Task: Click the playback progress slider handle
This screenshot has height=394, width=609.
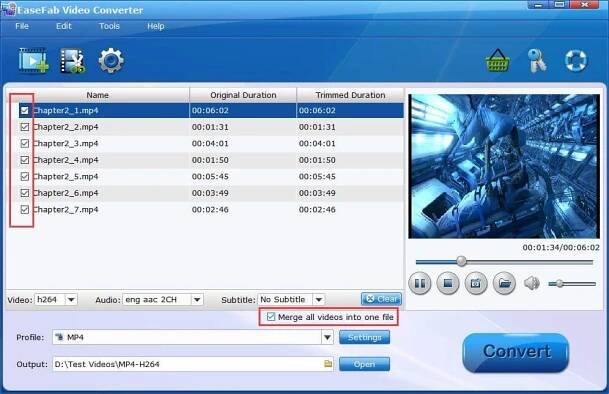Action: point(461,261)
